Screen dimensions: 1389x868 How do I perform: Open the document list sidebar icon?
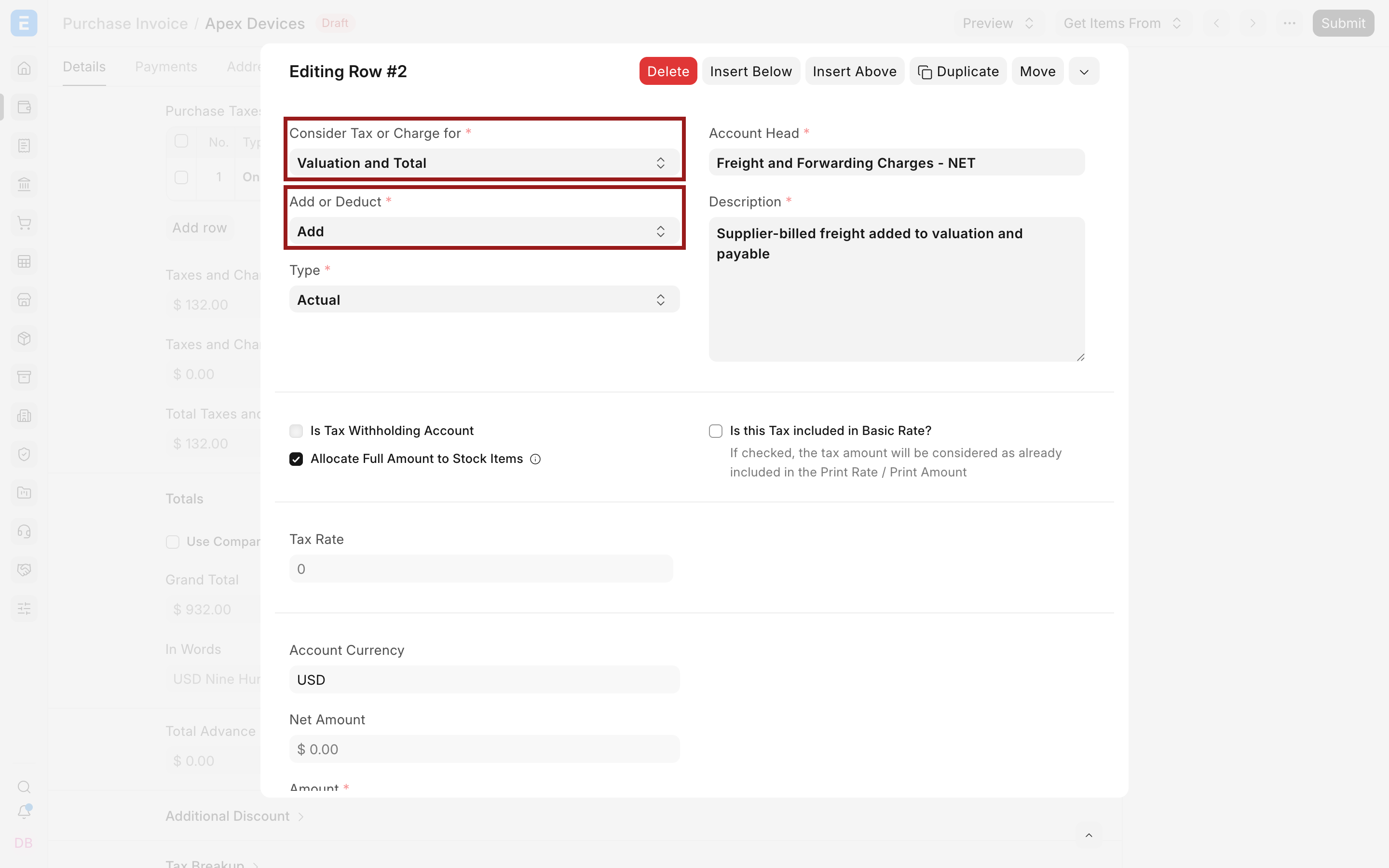coord(24,146)
